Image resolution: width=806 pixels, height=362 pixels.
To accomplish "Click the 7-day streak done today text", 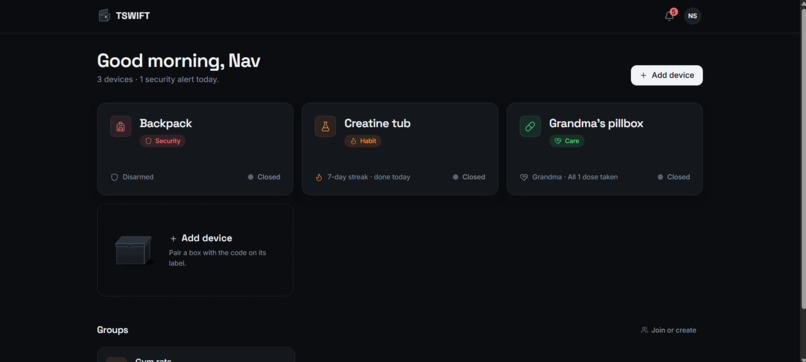I will (x=369, y=177).
